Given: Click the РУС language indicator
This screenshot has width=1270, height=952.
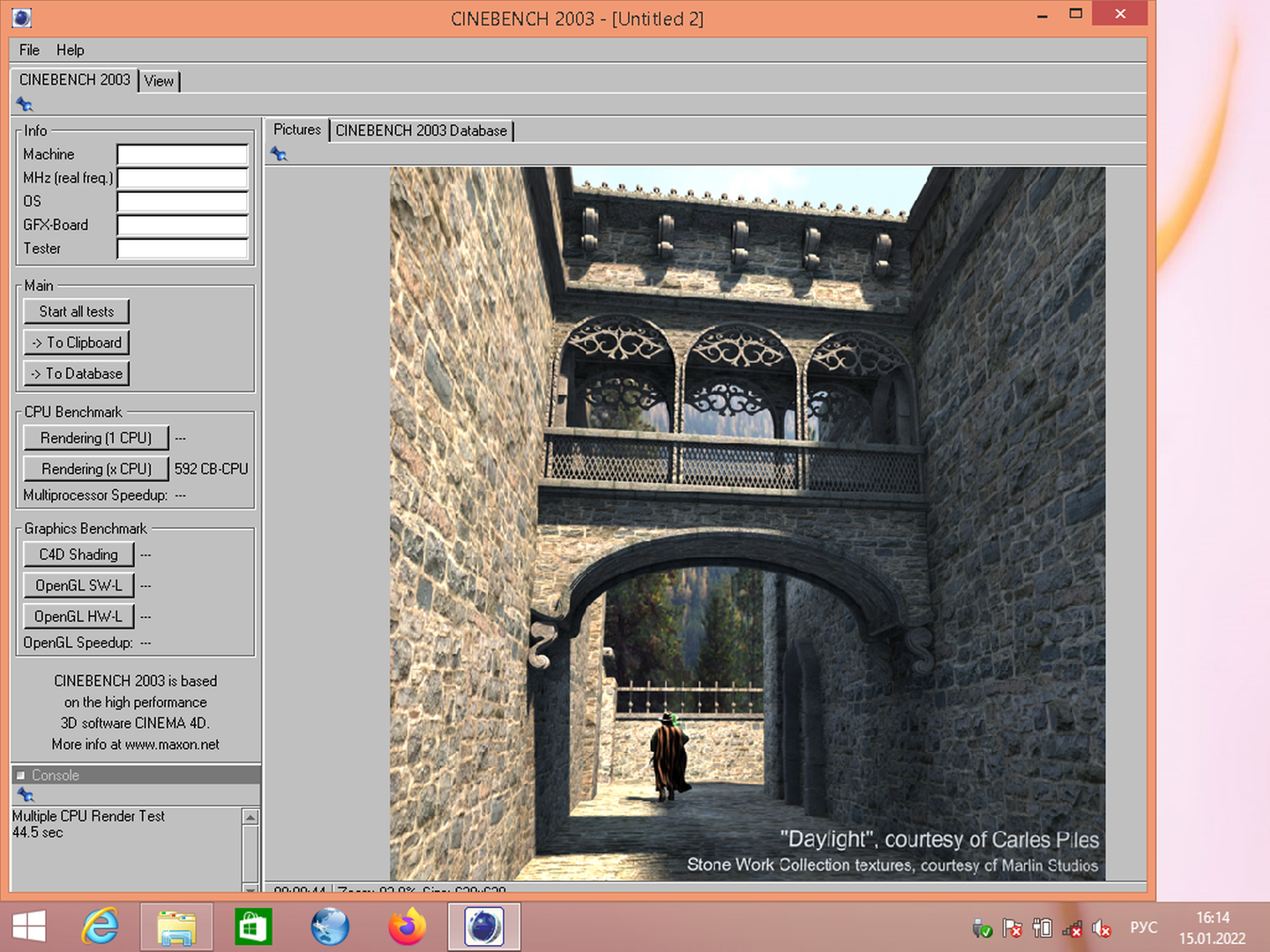Looking at the screenshot, I should [1144, 928].
